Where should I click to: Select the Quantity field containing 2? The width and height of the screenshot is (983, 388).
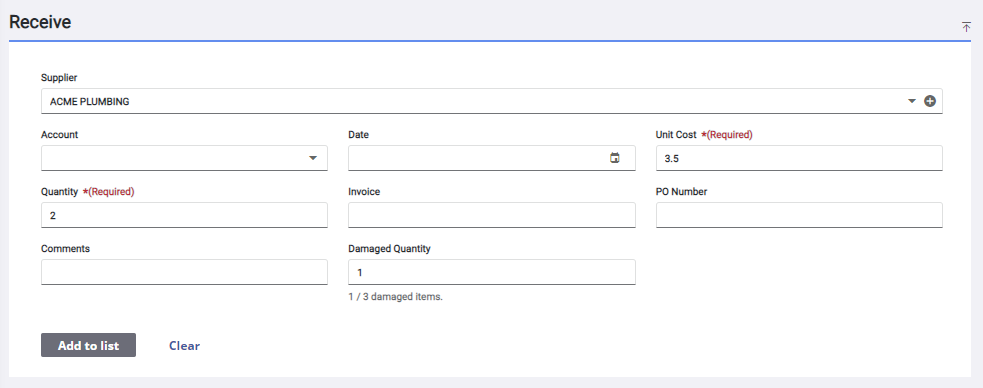(184, 215)
